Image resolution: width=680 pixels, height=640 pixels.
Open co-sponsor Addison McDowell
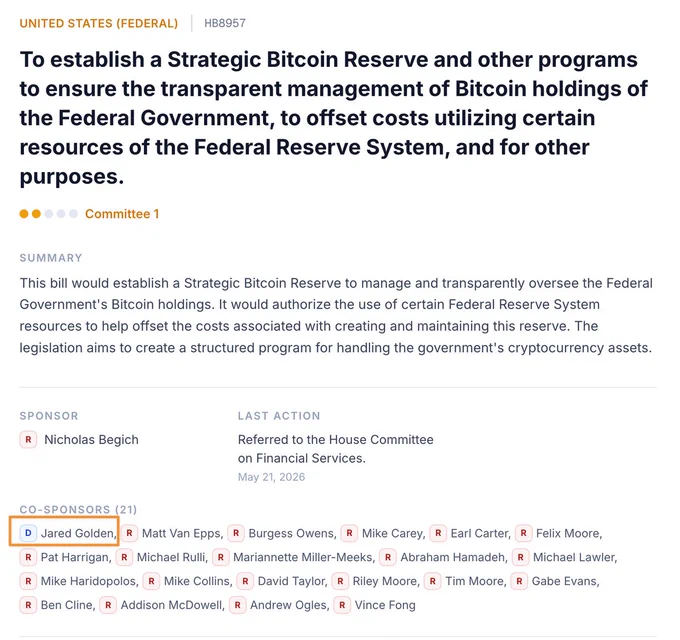(x=171, y=604)
